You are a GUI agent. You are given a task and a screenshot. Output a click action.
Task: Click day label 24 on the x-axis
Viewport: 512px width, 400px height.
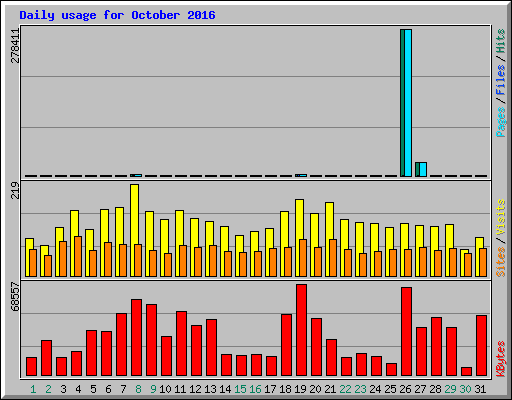tap(375, 389)
